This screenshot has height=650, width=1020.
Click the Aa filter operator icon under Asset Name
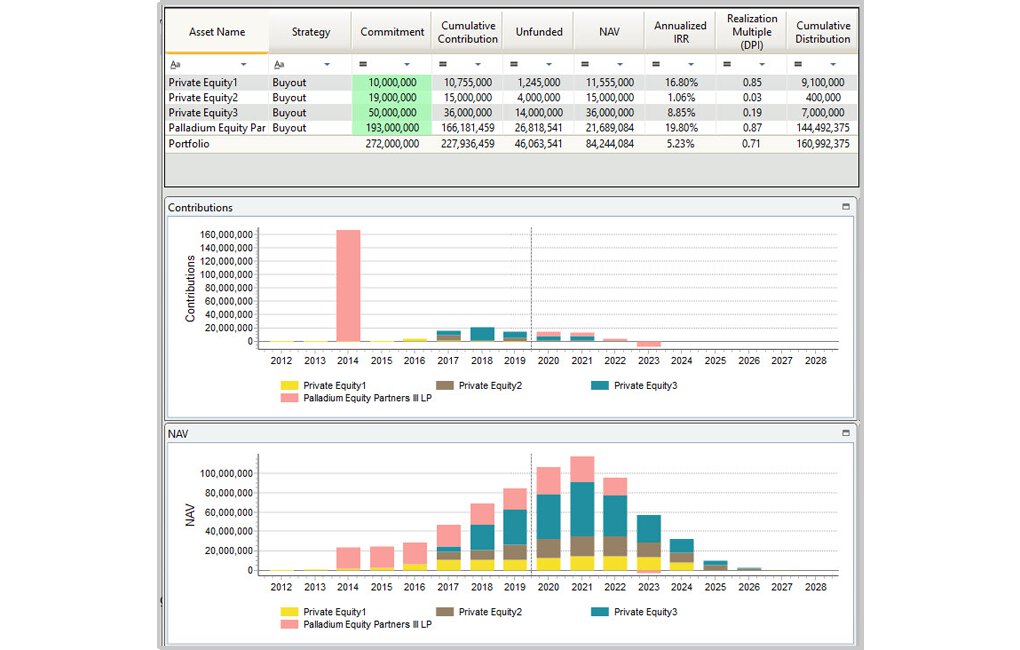click(174, 64)
